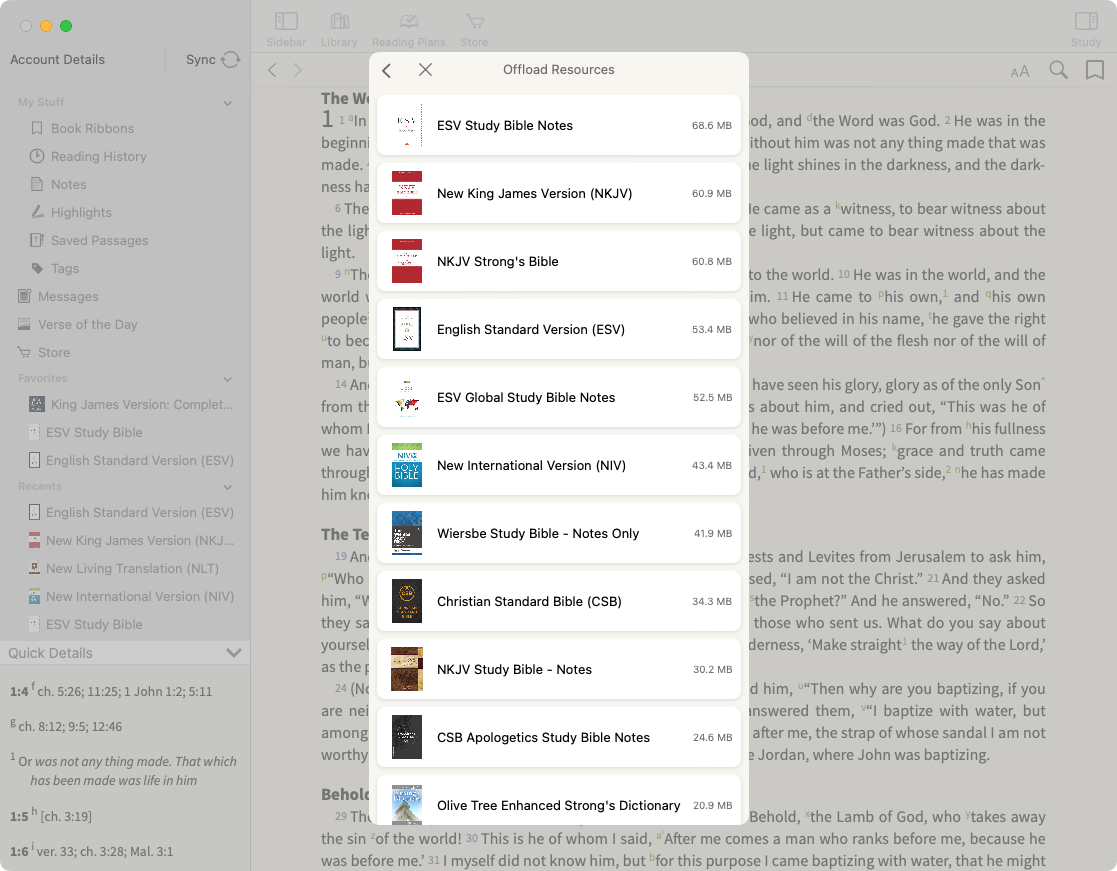Image resolution: width=1117 pixels, height=871 pixels.
Task: Collapse the My Stuff section
Action: [228, 103]
